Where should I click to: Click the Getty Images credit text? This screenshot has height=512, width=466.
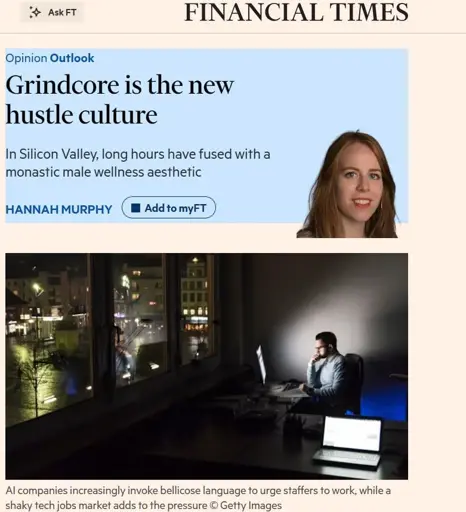[251, 505]
